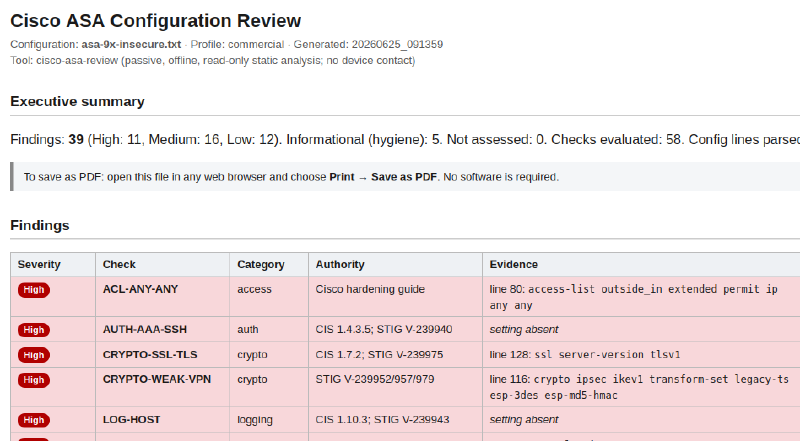Click CIS 1.4.3.5; STIG V-239940 authority
This screenshot has width=800, height=441.
[x=384, y=330]
